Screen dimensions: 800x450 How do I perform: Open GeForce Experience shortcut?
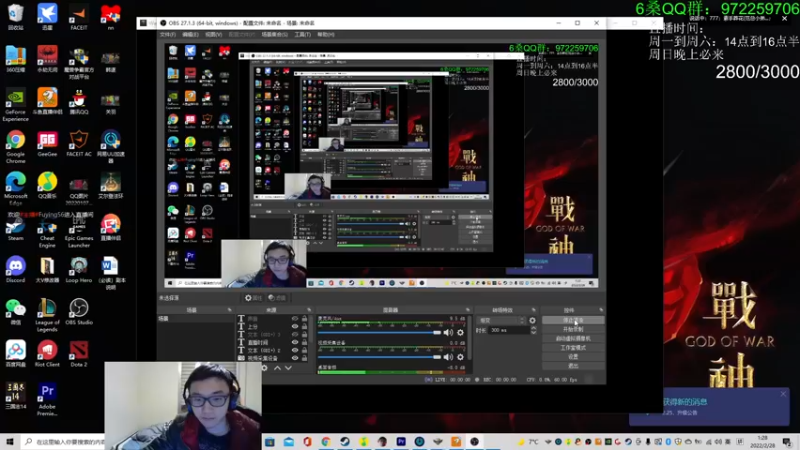[15, 105]
